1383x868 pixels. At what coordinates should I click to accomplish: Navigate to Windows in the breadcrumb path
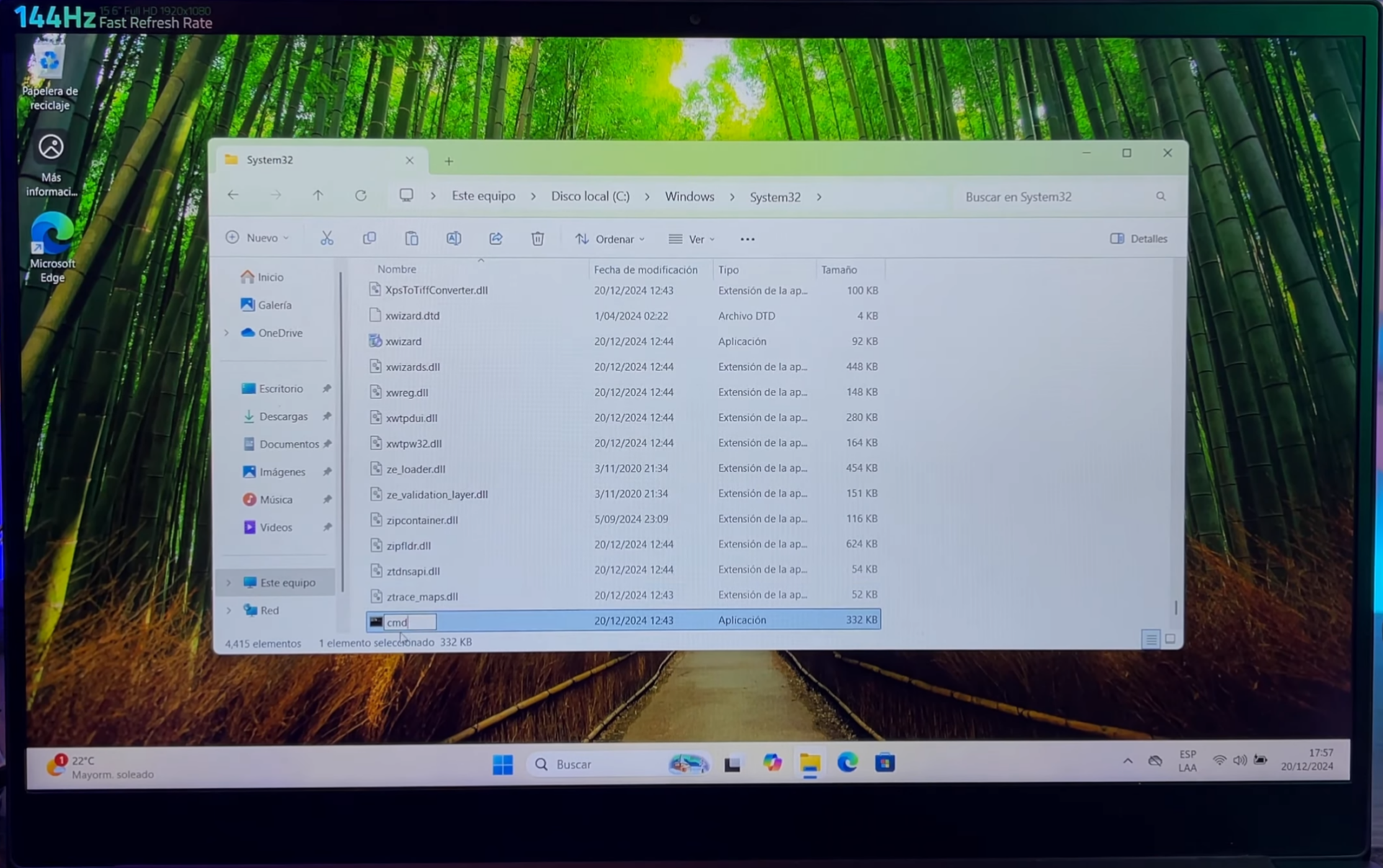[689, 196]
